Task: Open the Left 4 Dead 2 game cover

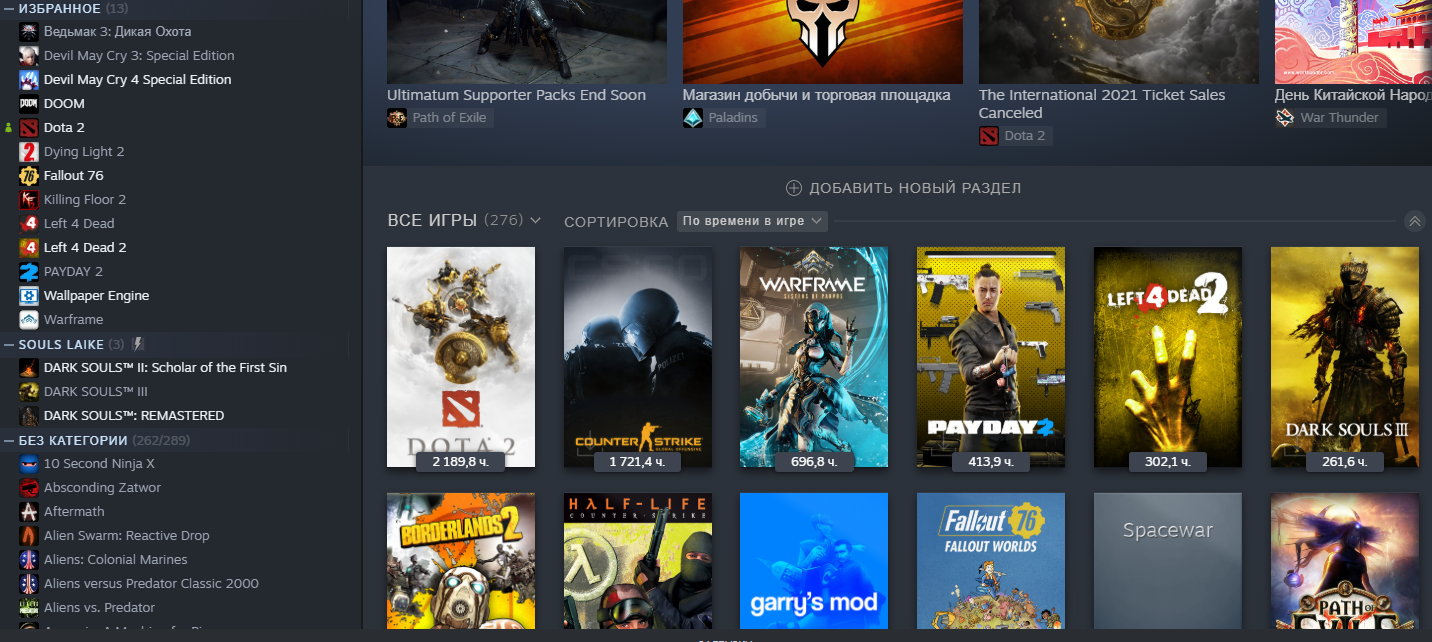Action: click(1168, 357)
